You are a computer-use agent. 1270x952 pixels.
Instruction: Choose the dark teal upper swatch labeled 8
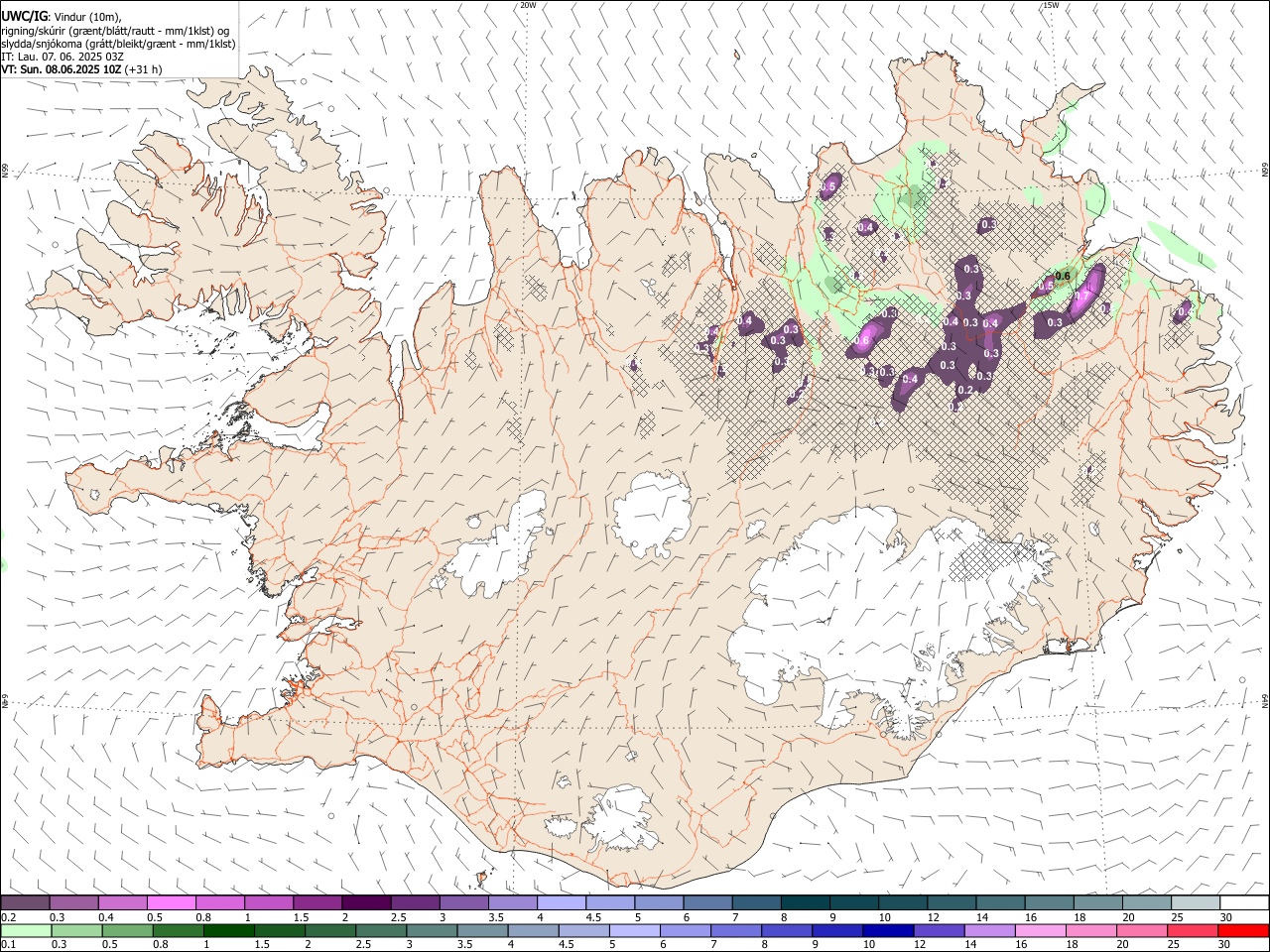[x=805, y=903]
